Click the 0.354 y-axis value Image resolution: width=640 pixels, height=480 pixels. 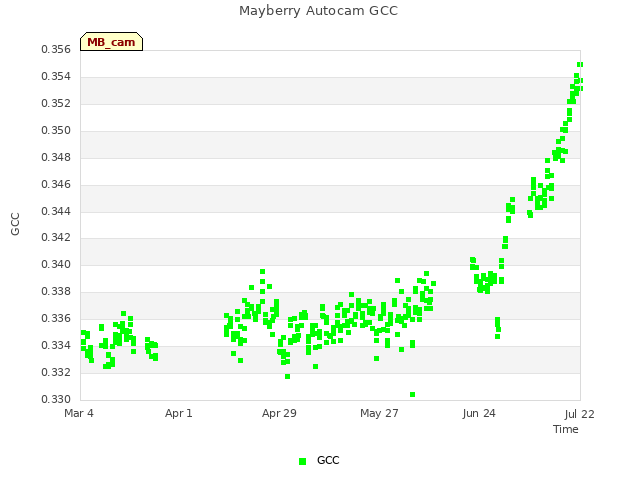(x=56, y=77)
